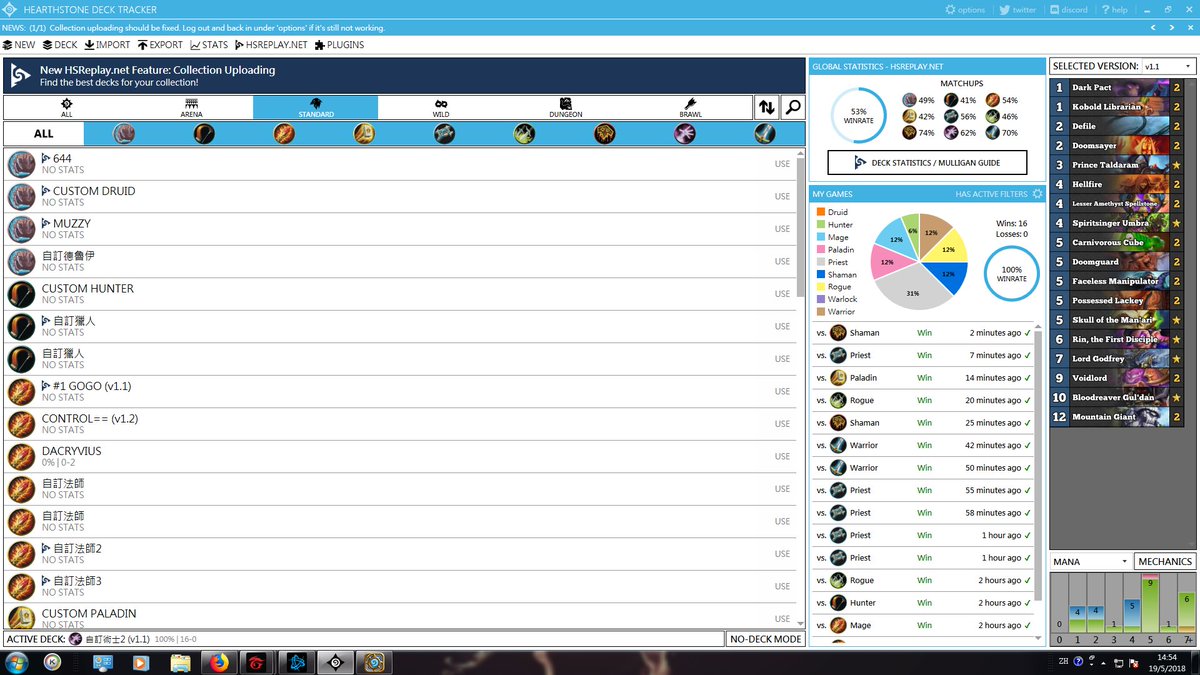Filter decks by Mage class icon
This screenshot has height=675, width=1200.
point(284,133)
